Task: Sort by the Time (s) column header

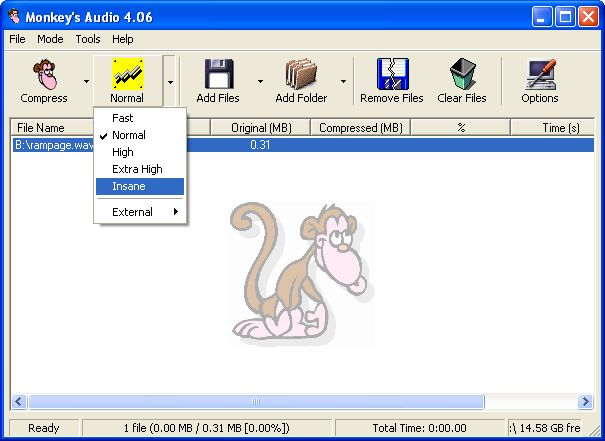Action: [x=553, y=127]
